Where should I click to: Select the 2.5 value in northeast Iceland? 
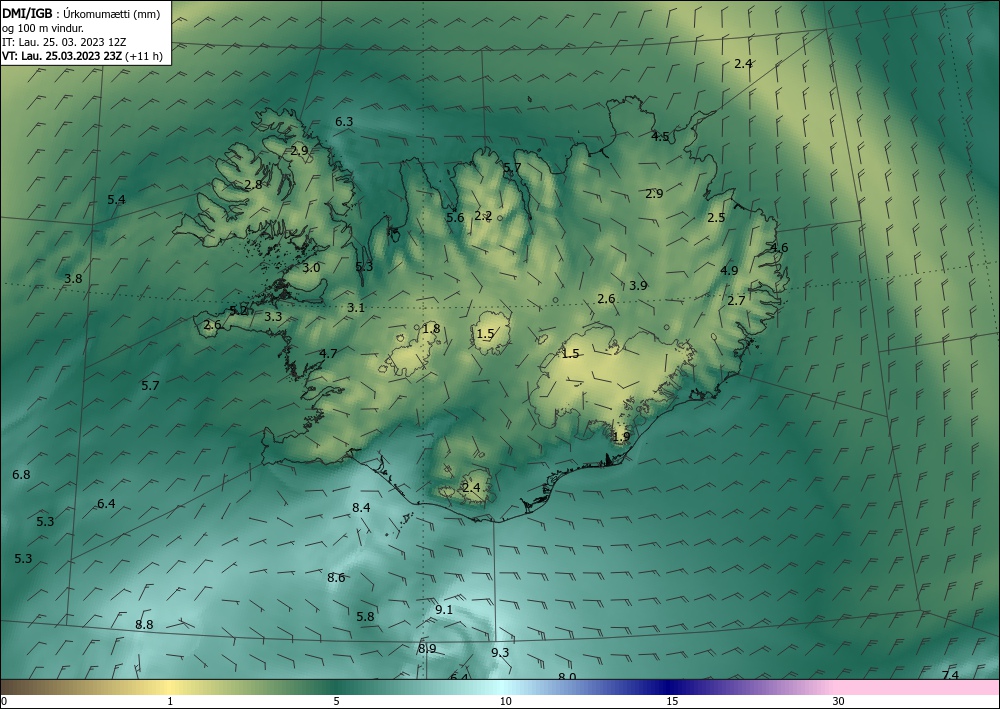(716, 217)
